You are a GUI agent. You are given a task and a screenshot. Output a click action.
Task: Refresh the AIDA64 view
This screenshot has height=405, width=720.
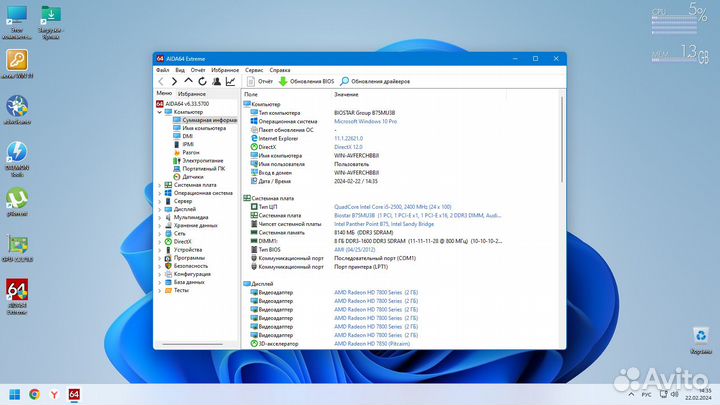tap(202, 81)
